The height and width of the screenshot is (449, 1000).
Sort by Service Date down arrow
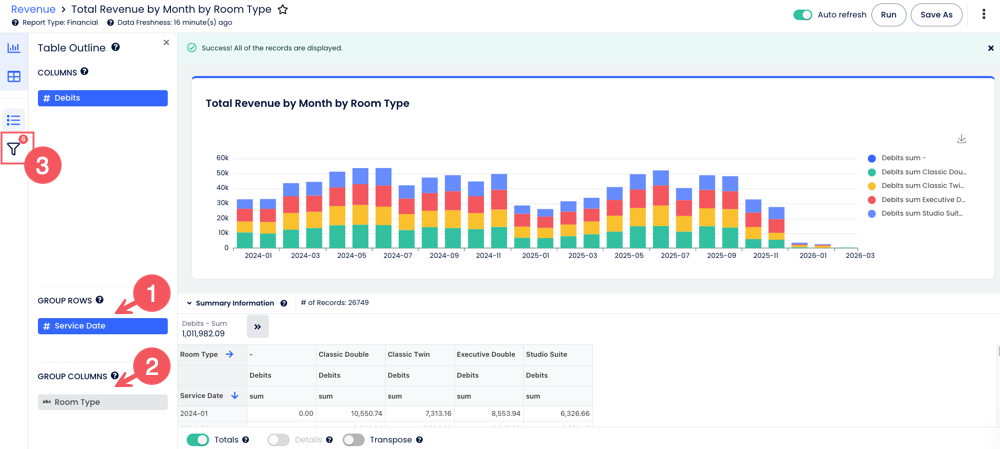click(235, 396)
